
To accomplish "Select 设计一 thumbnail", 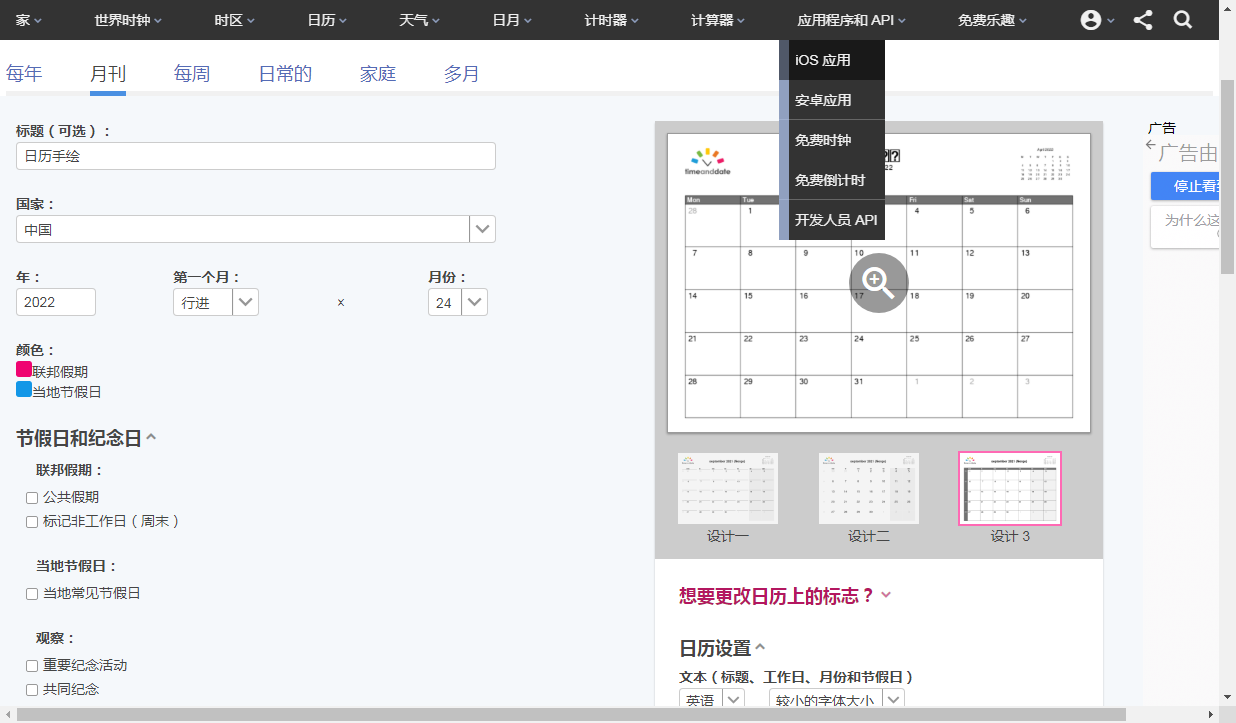I will (x=728, y=488).
